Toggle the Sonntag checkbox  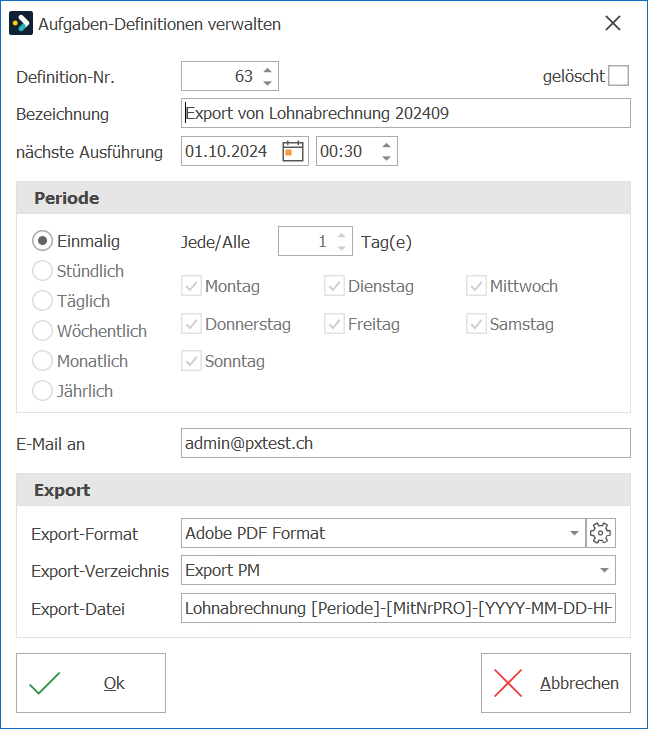pos(192,361)
